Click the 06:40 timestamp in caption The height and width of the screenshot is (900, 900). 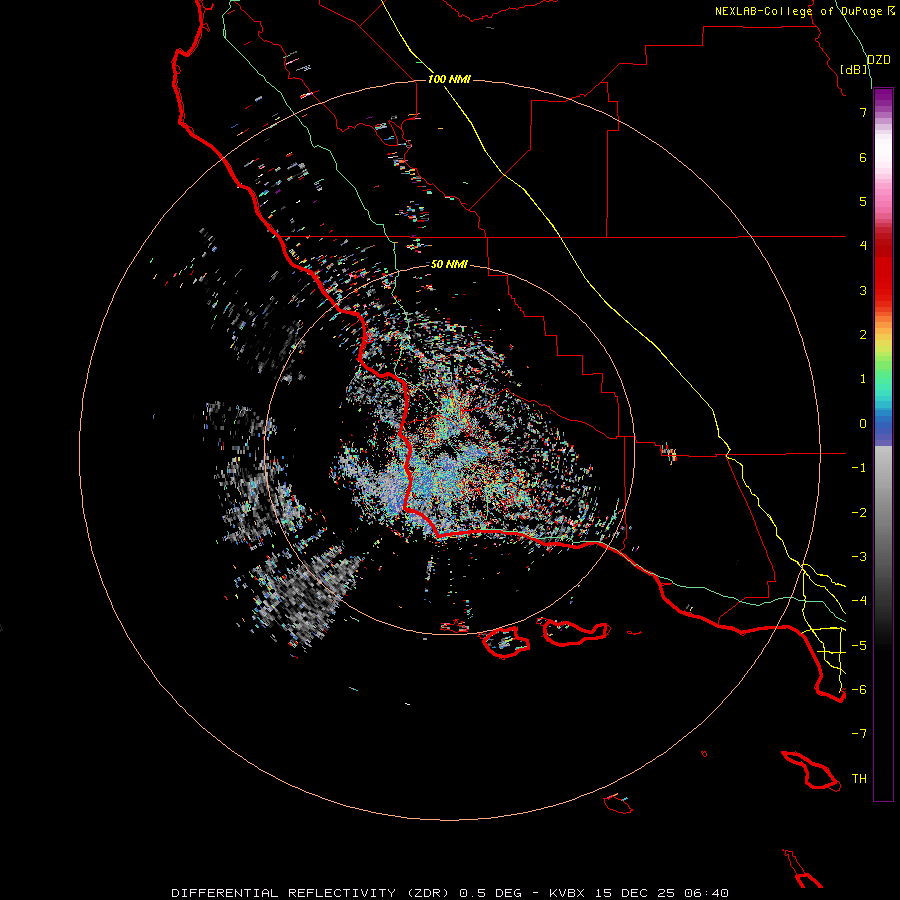tap(707, 893)
